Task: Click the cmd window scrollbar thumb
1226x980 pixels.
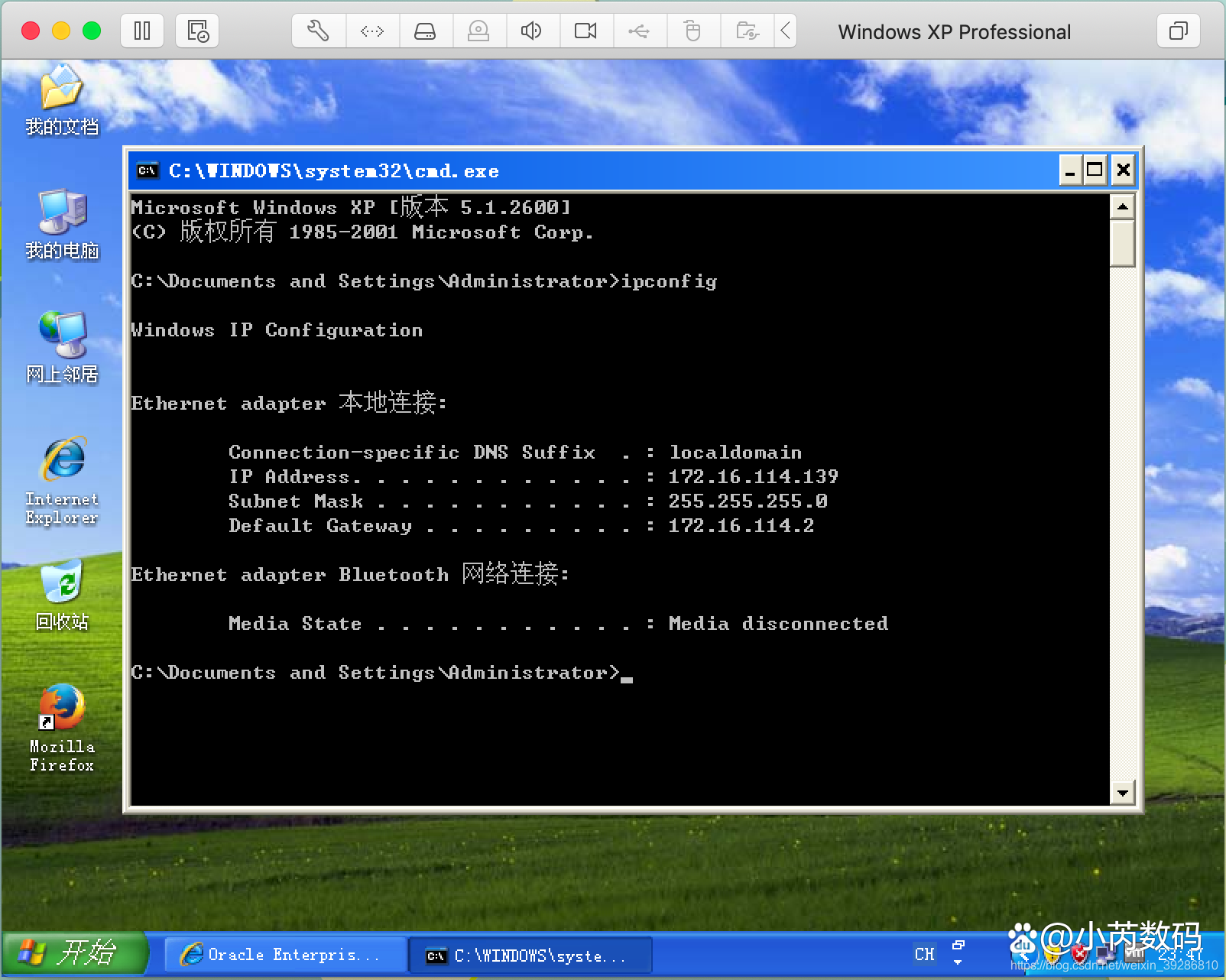Action: [x=1122, y=243]
